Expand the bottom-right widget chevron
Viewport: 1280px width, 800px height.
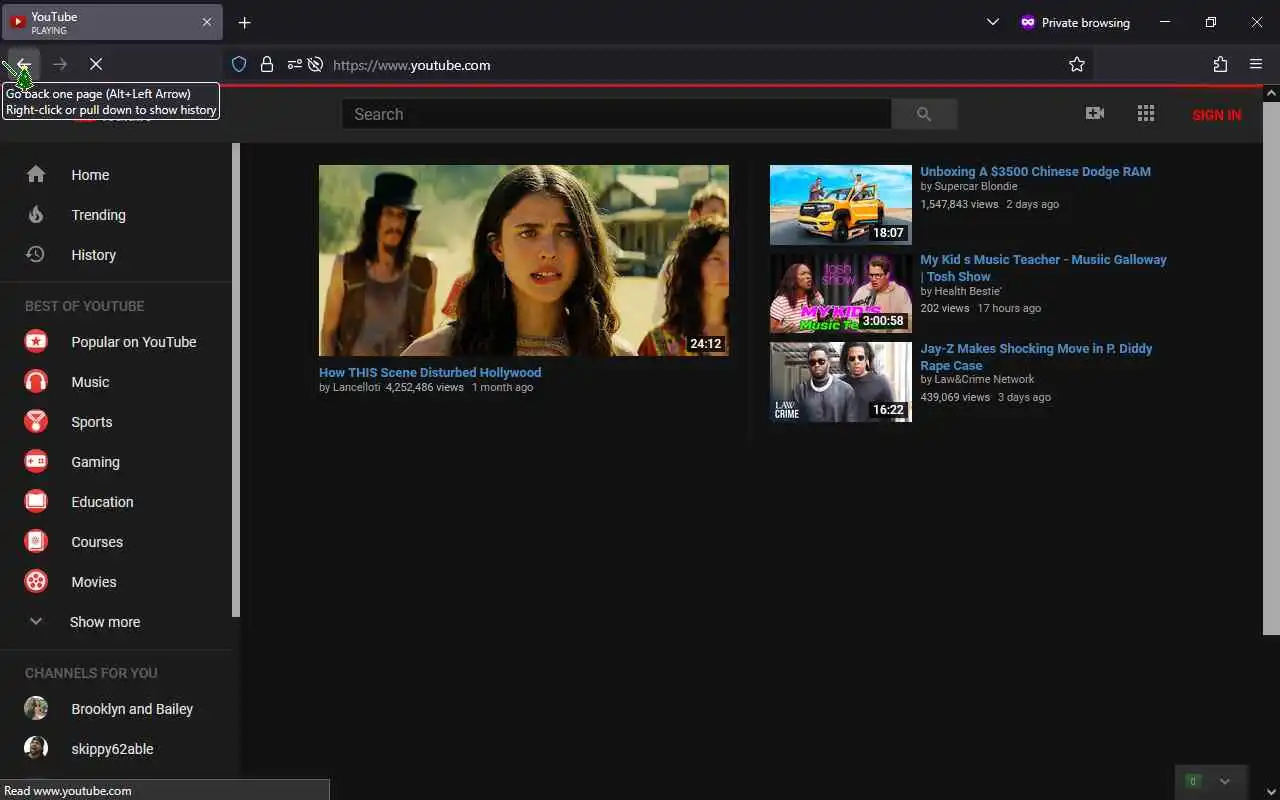pyautogui.click(x=1224, y=781)
